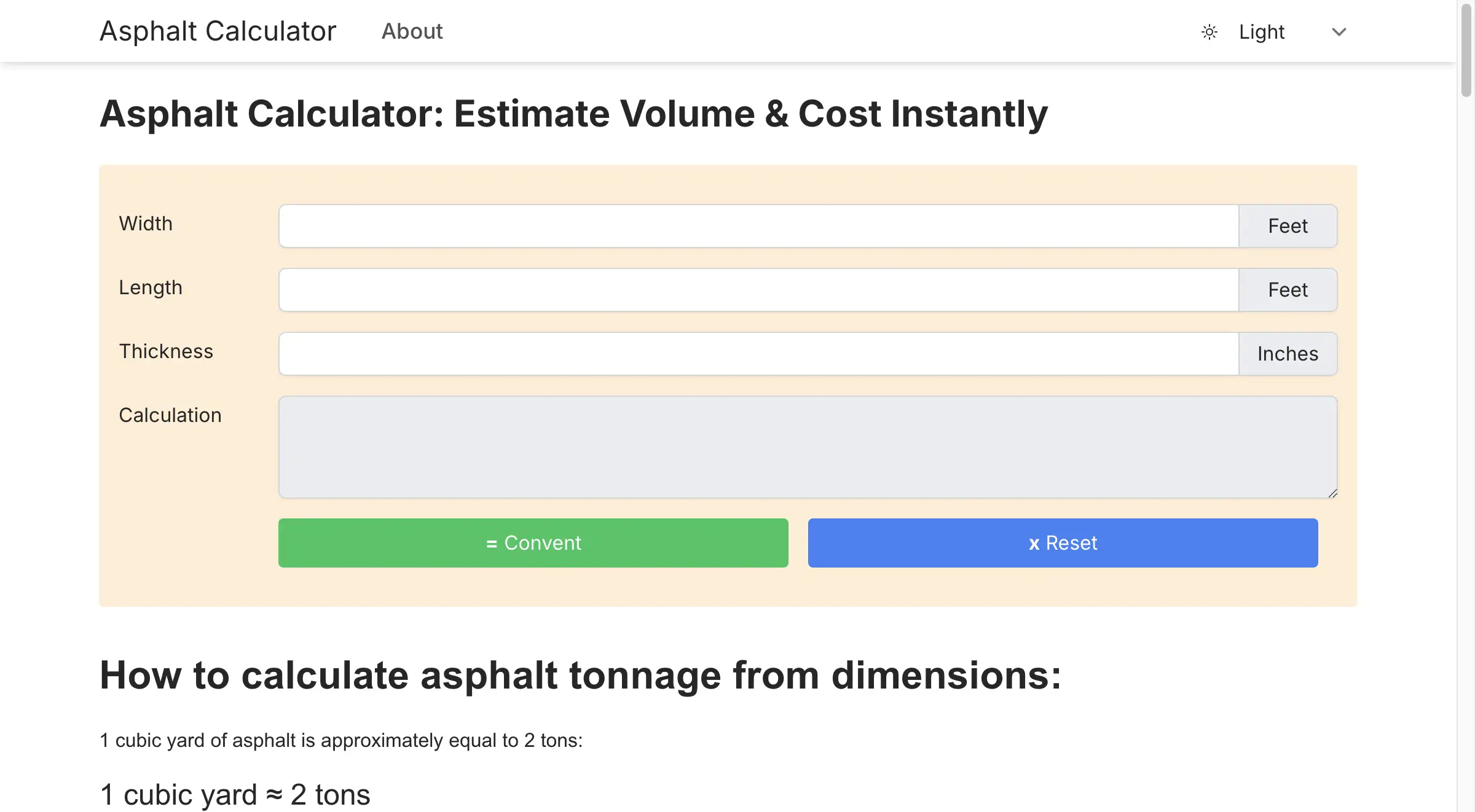
Task: Open the Feet unit selector for Length
Action: pos(1288,289)
